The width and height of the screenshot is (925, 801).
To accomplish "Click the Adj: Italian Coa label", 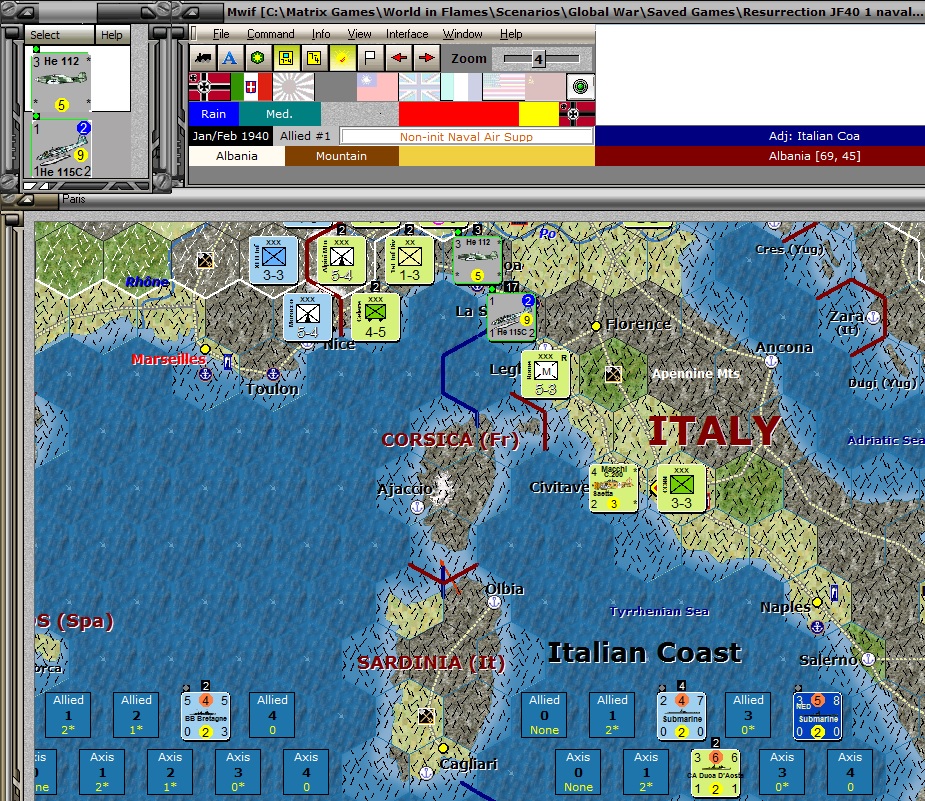I will tap(813, 136).
